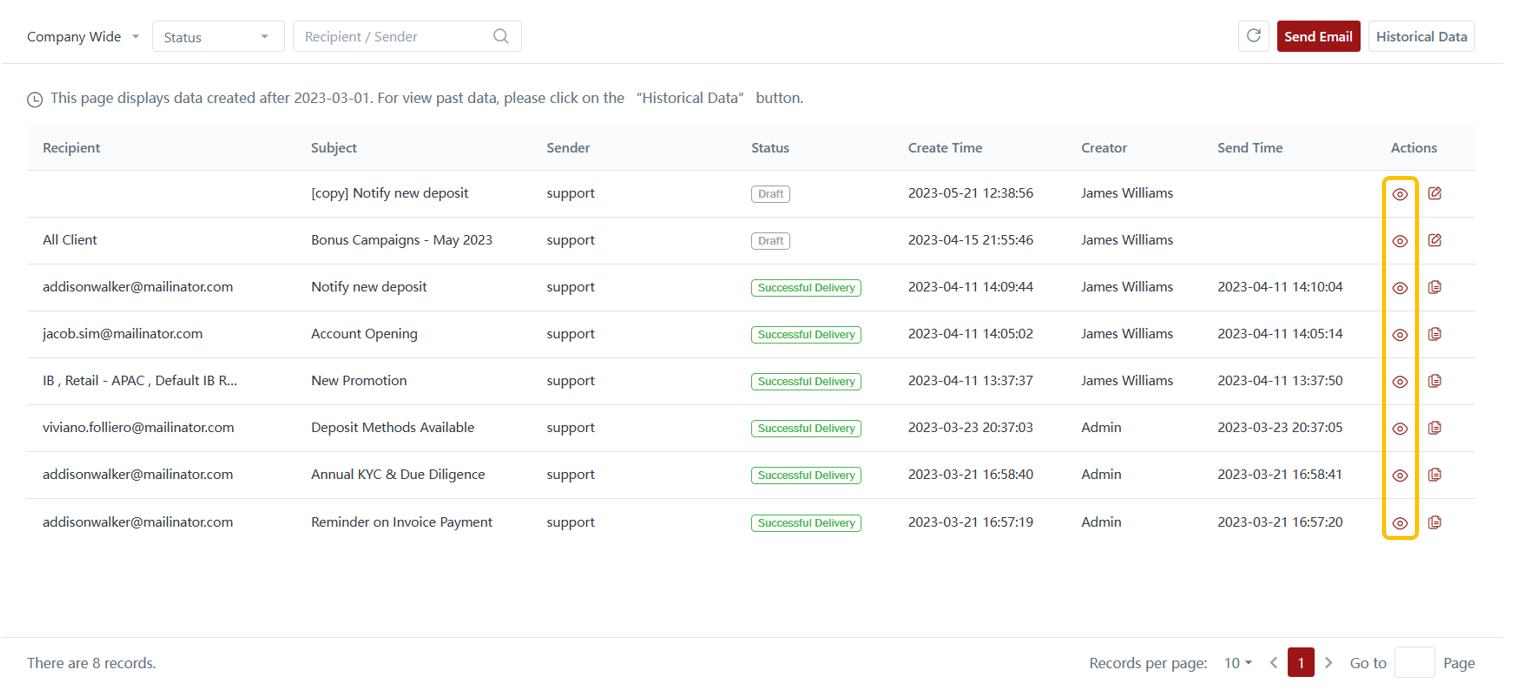Duplicate the 'Deposit Methods Available' email
This screenshot has height=699, width=1522.
[x=1435, y=428]
